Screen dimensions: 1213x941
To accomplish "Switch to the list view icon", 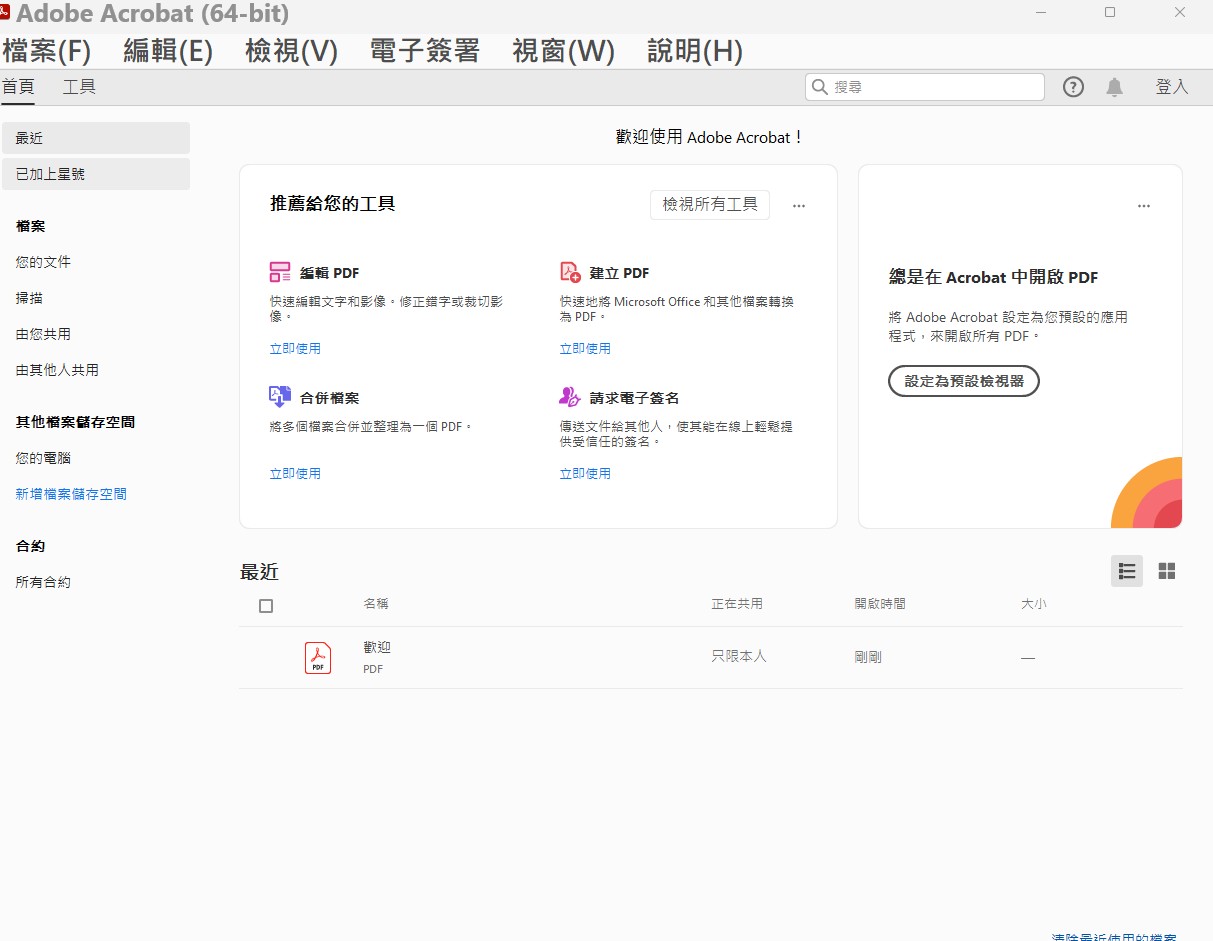I will coord(1127,571).
